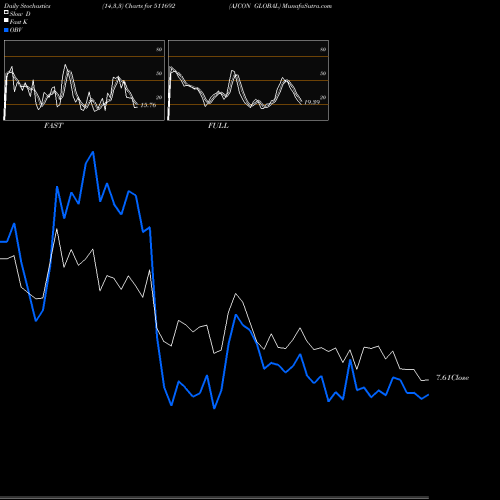
Task: Click the Fast K legend swatch
Action: 6,21
